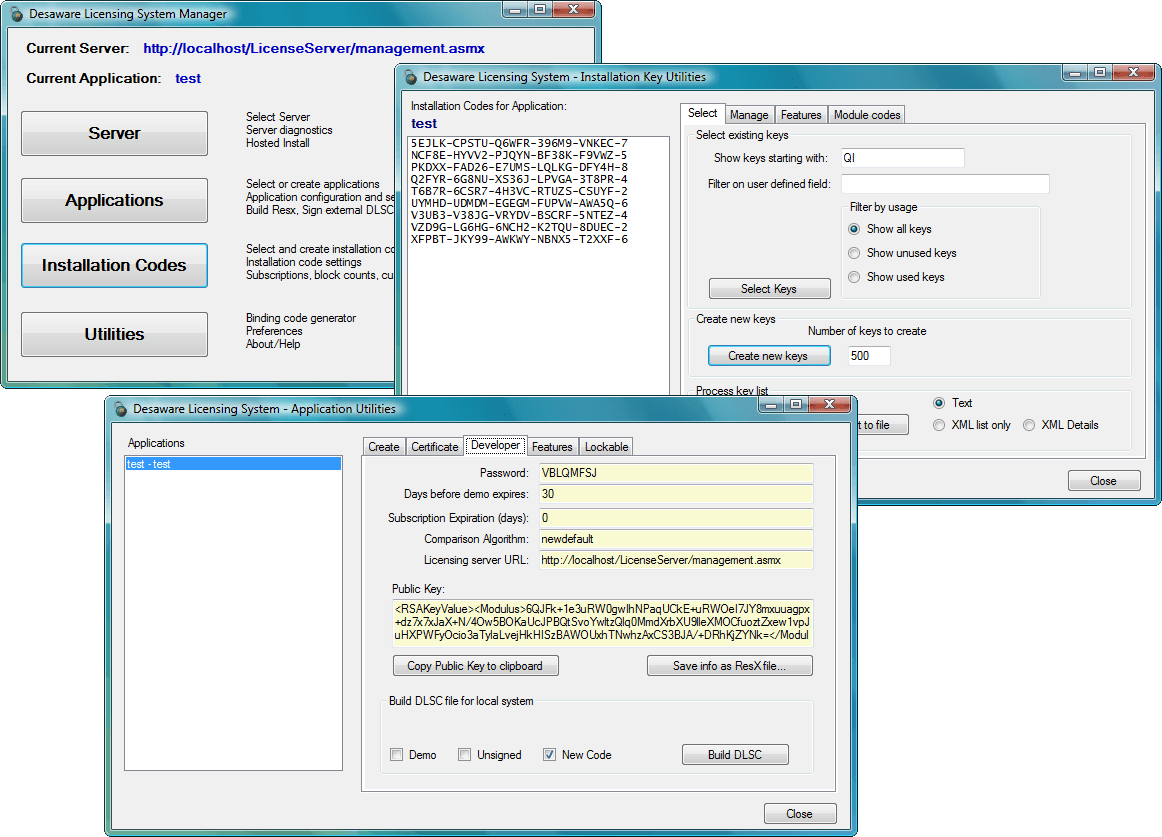Viewport: 1162px width, 837px height.
Task: Click the Password field
Action: click(x=676, y=473)
